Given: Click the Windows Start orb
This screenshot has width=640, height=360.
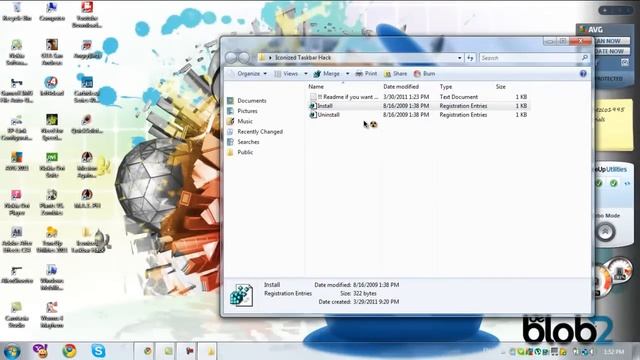Looking at the screenshot, I should (12, 351).
